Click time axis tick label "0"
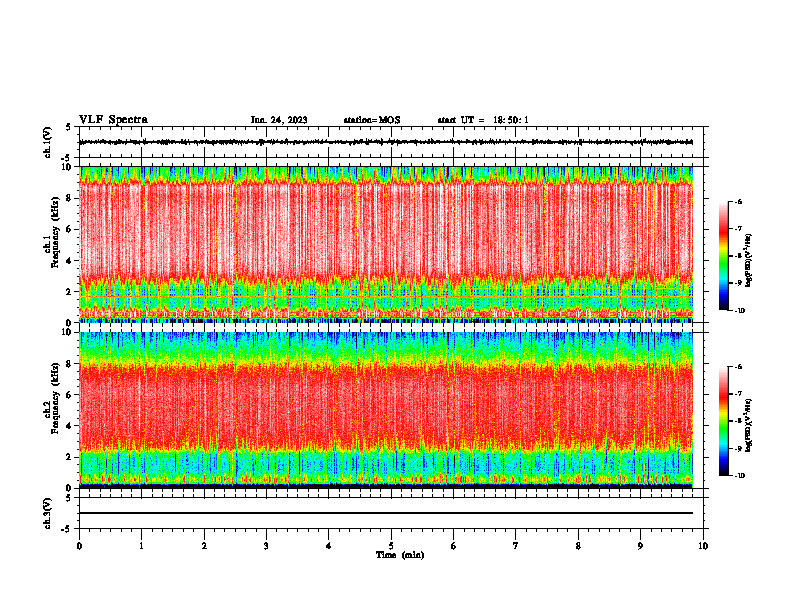Image resolution: width=792 pixels, height=612 pixels. (x=79, y=546)
